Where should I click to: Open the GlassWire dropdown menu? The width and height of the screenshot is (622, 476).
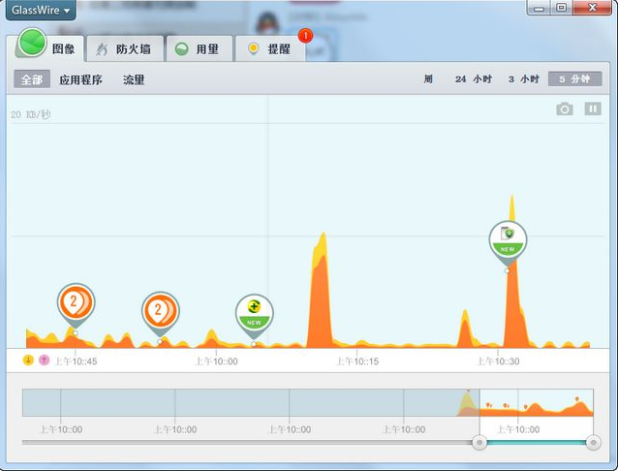click(41, 10)
